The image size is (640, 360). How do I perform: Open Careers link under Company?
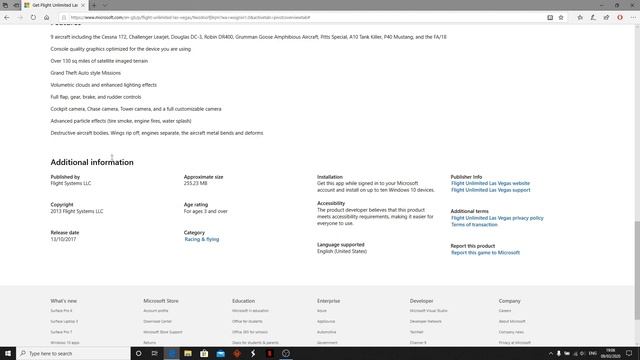(505, 311)
